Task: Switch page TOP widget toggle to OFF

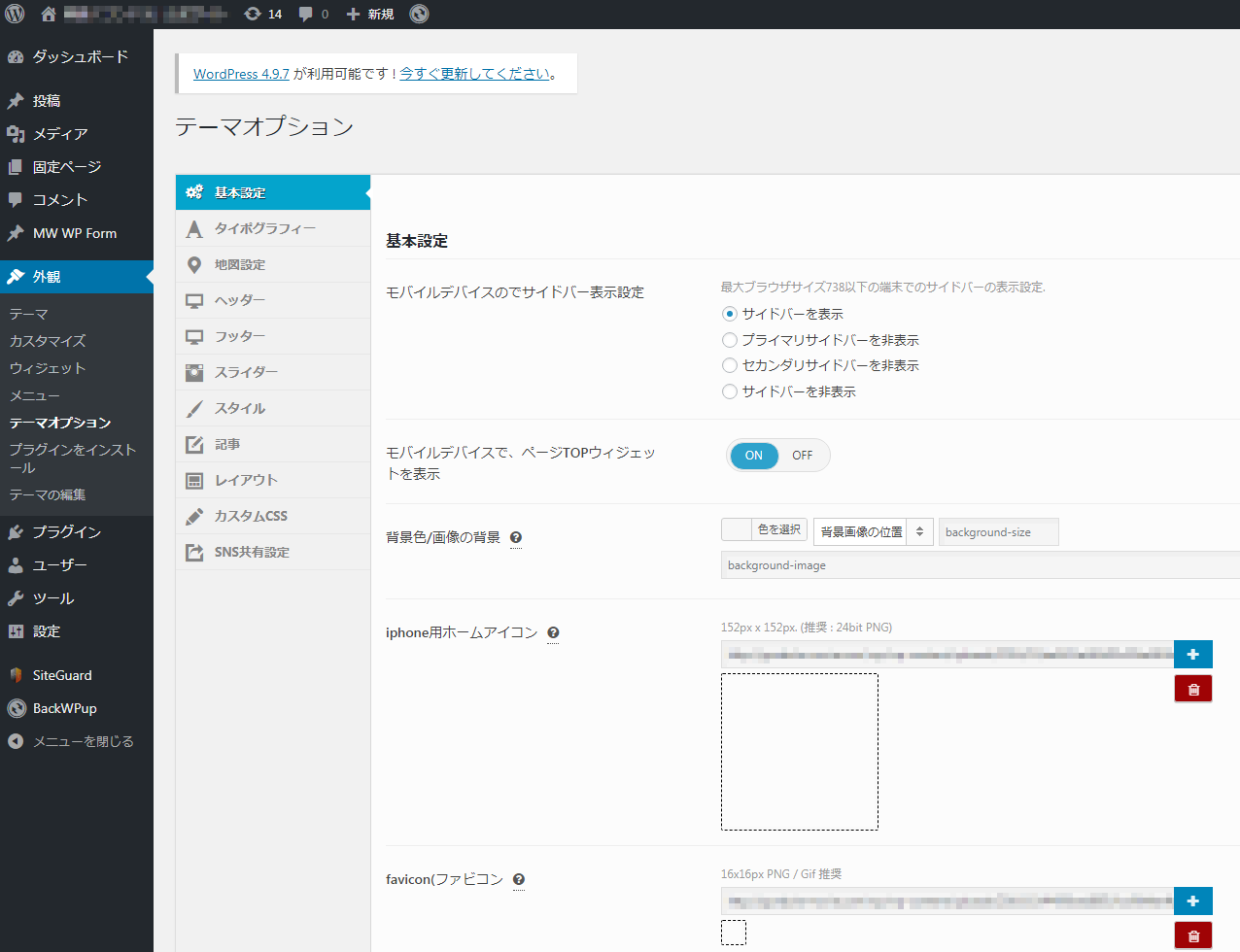Action: click(802, 456)
